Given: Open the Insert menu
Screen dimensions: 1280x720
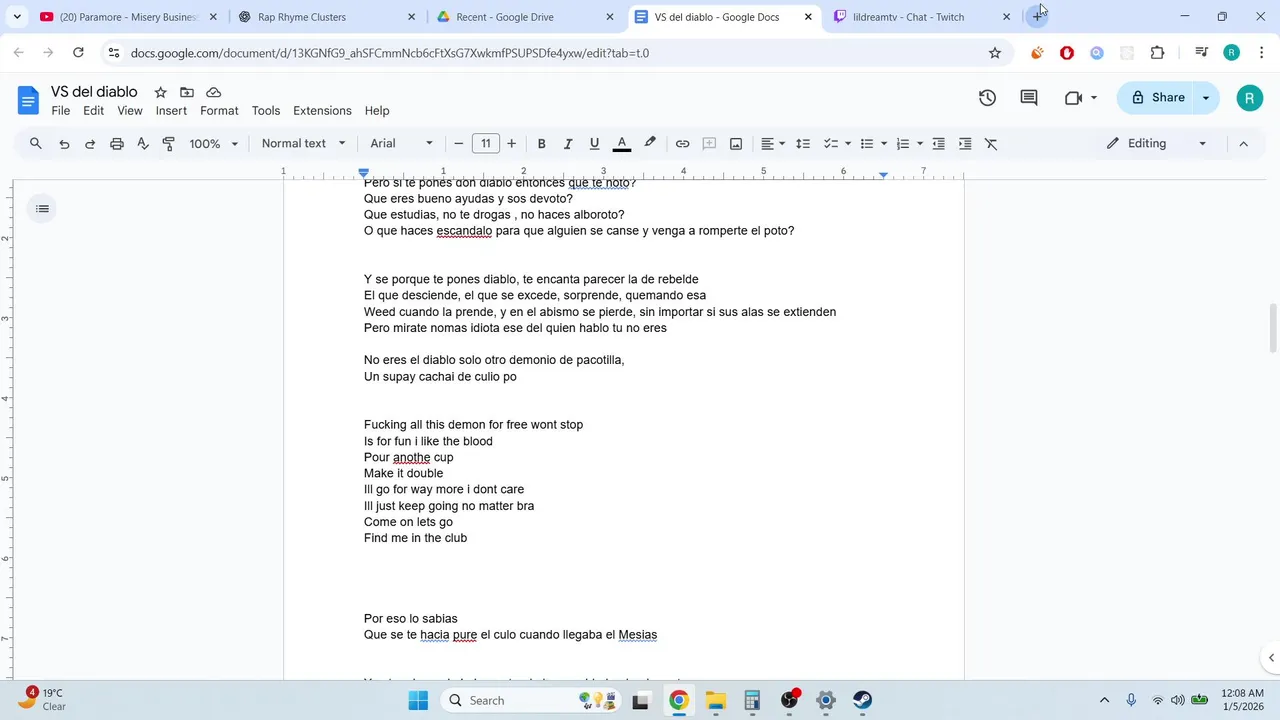Looking at the screenshot, I should coord(171,111).
